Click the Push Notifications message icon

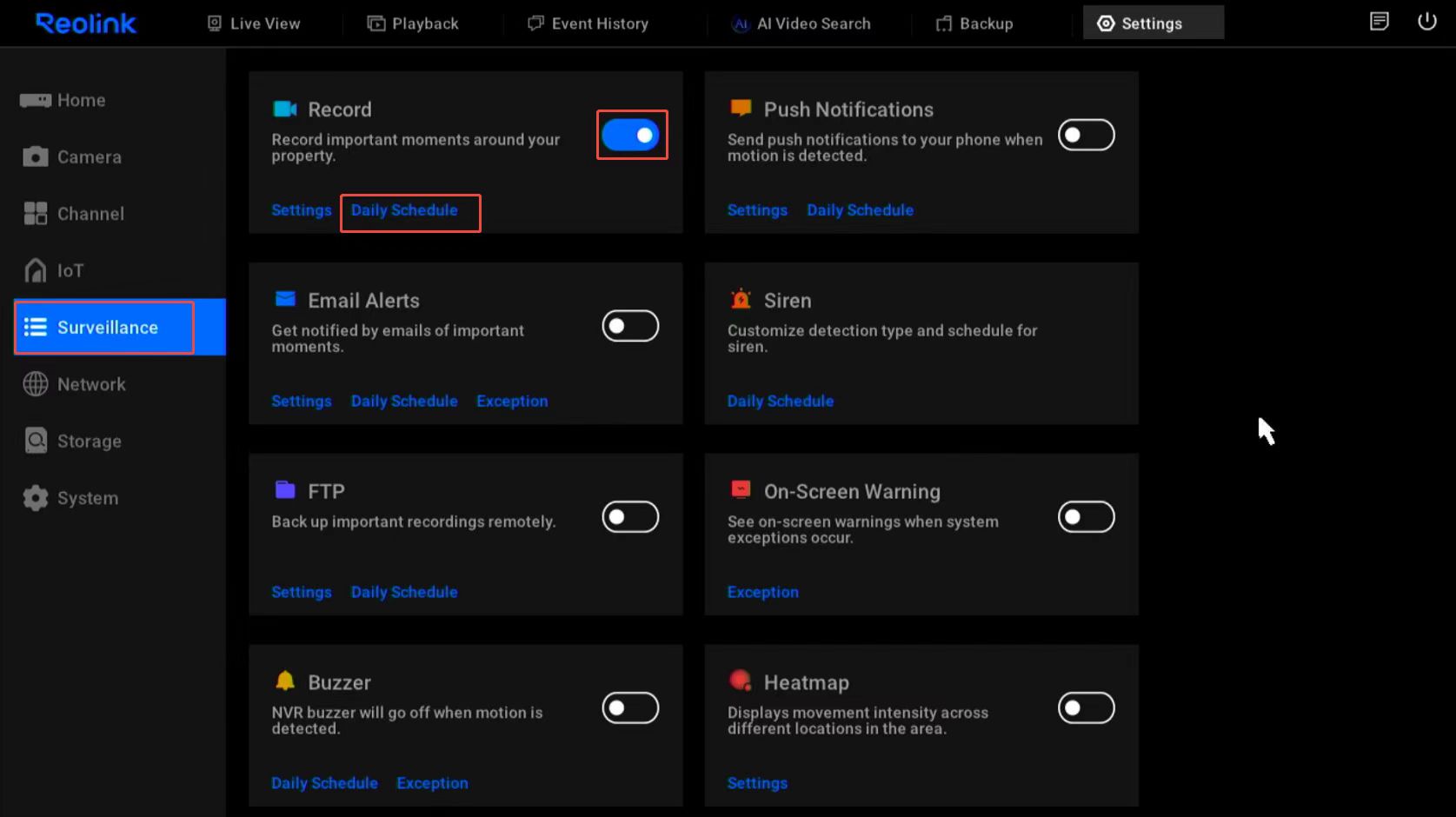tap(741, 108)
